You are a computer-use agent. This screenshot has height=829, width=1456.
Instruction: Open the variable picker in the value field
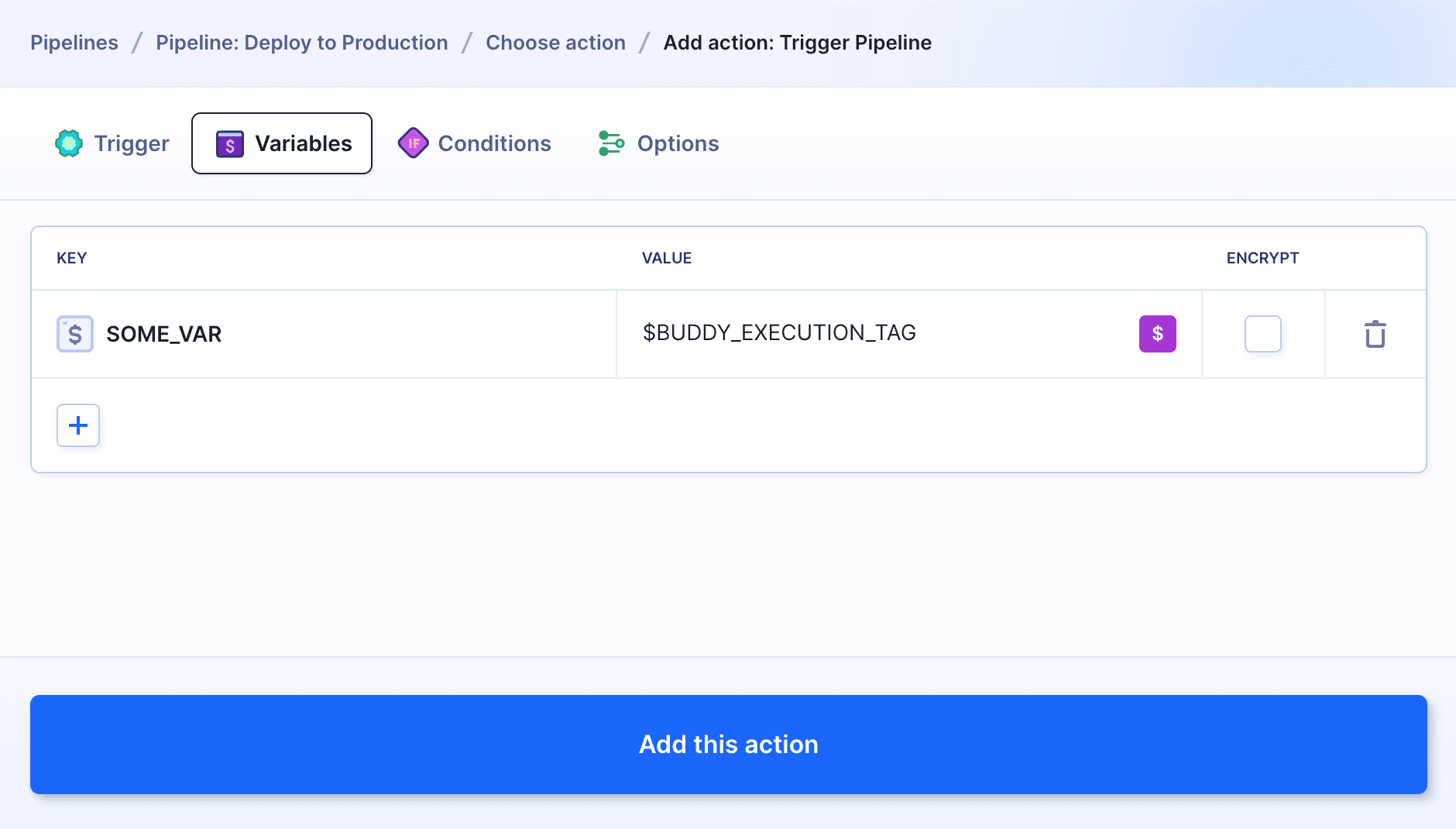coord(1157,333)
